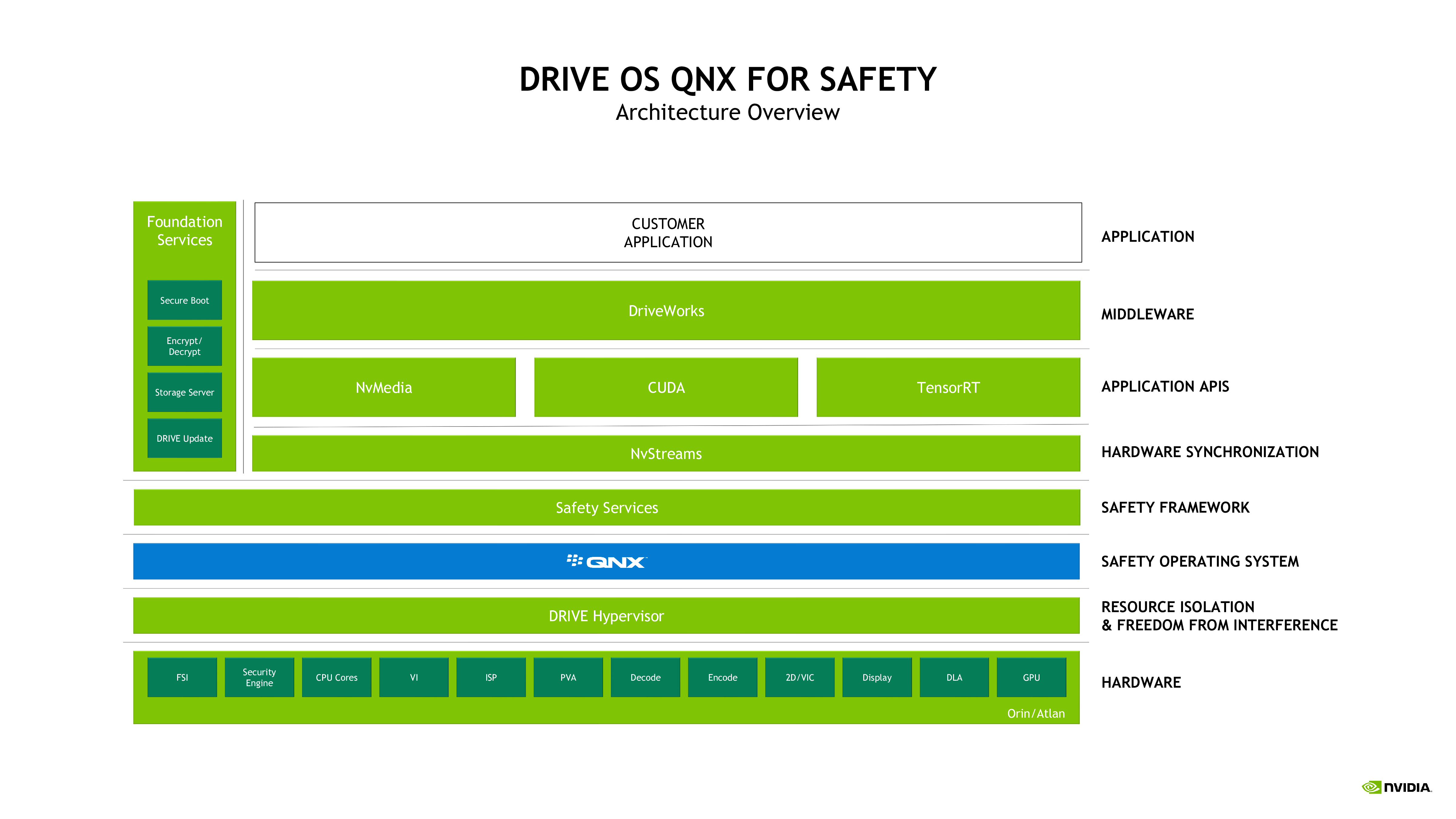Click the DRIVE Hypervisor bar
Screen dimensions: 1456x819
click(606, 615)
